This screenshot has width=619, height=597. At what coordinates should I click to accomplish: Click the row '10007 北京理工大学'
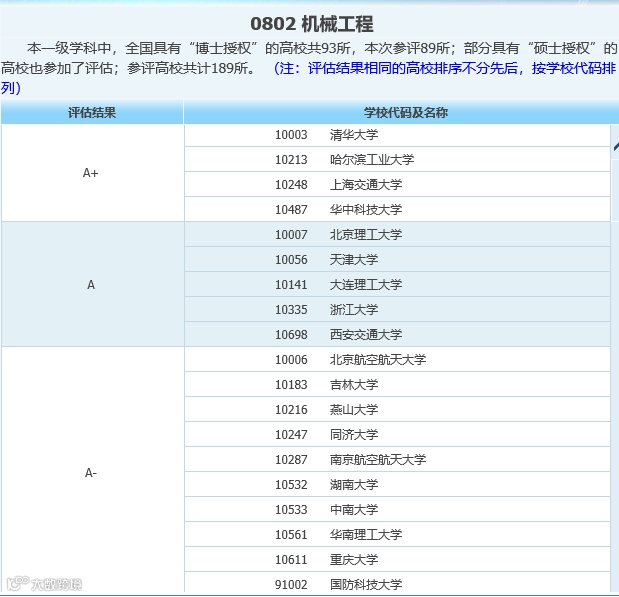[397, 235]
